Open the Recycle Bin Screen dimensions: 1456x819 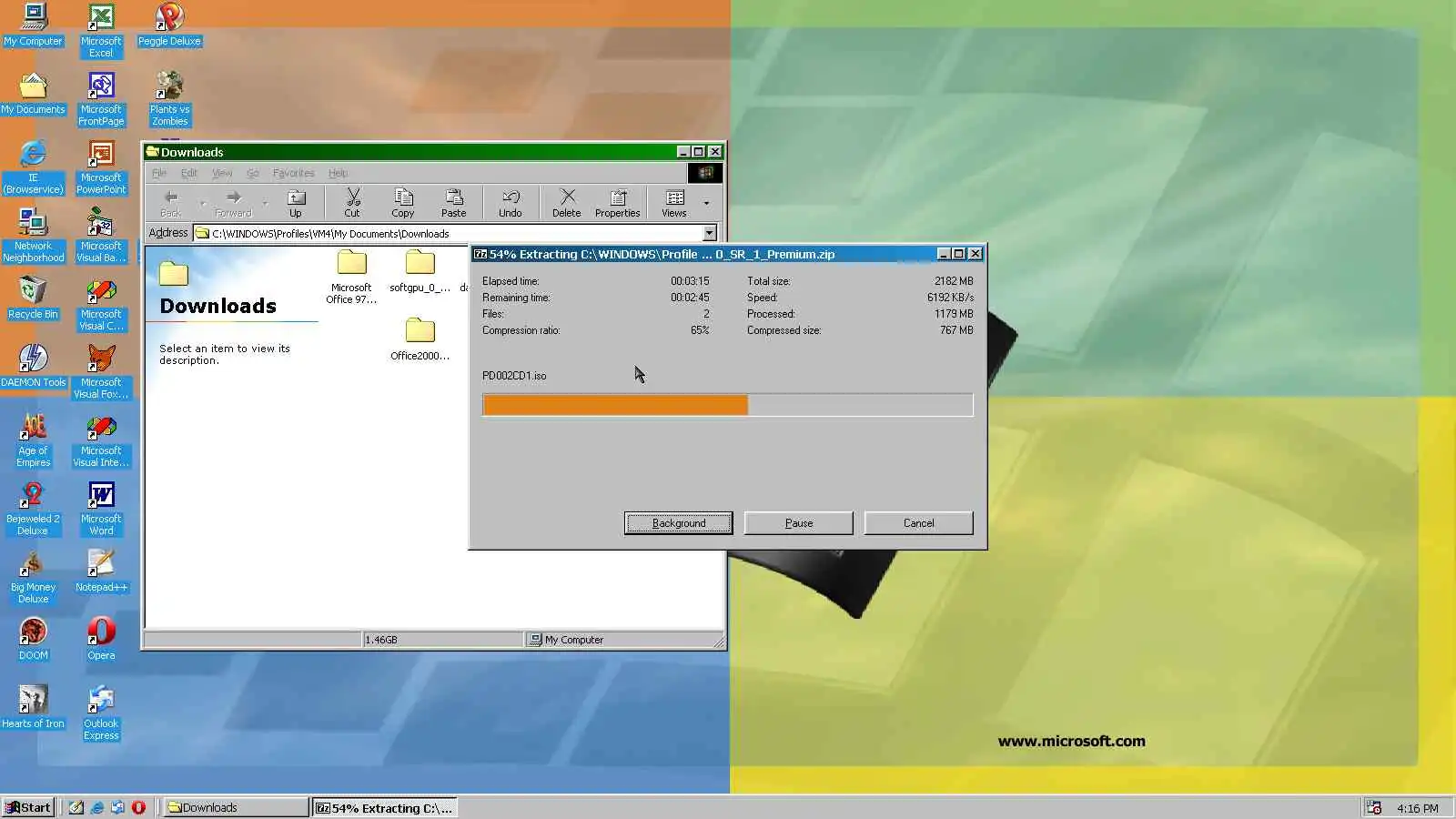point(34,298)
